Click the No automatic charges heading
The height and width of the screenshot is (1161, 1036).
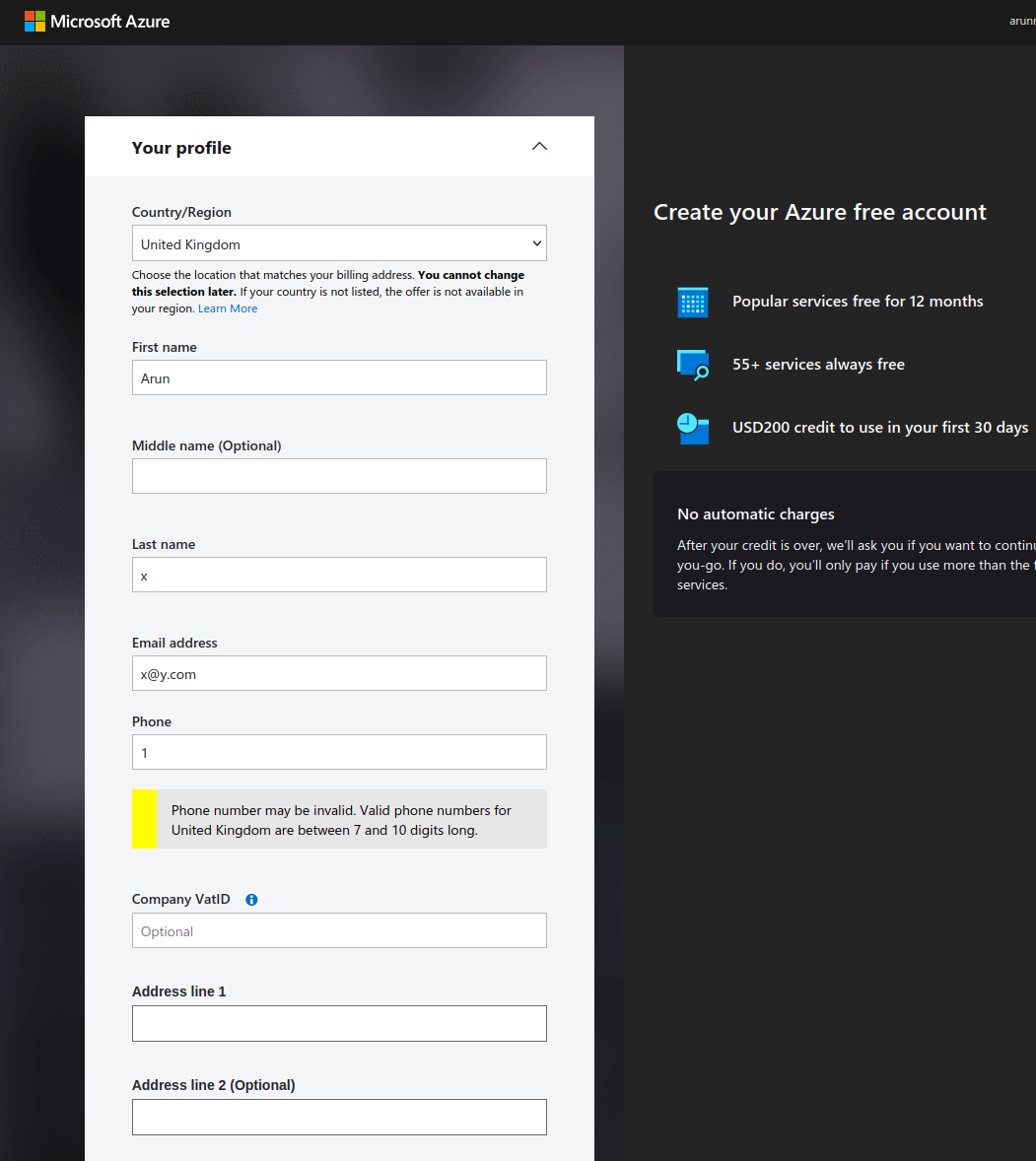point(755,514)
